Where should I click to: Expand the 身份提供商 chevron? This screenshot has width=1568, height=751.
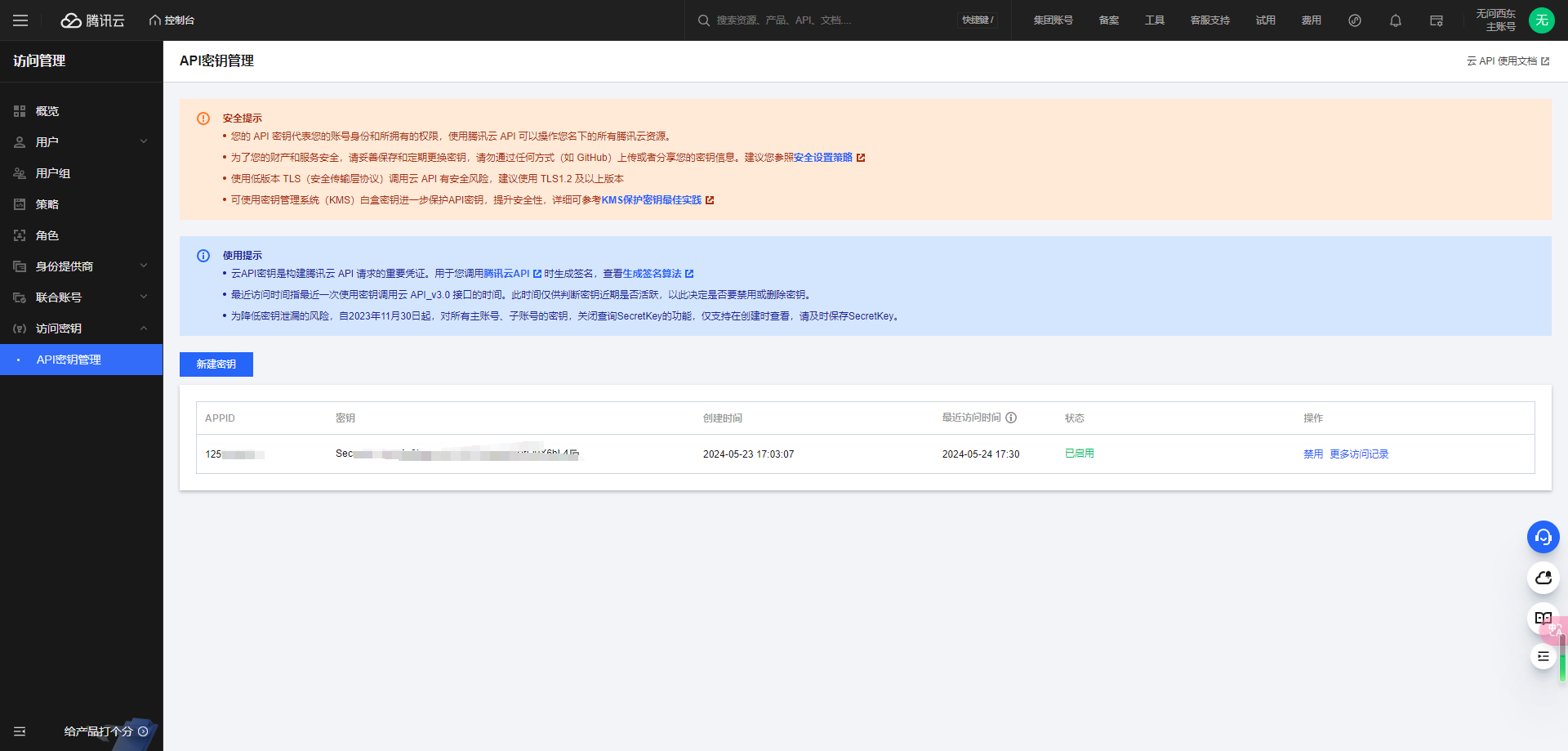click(x=144, y=266)
